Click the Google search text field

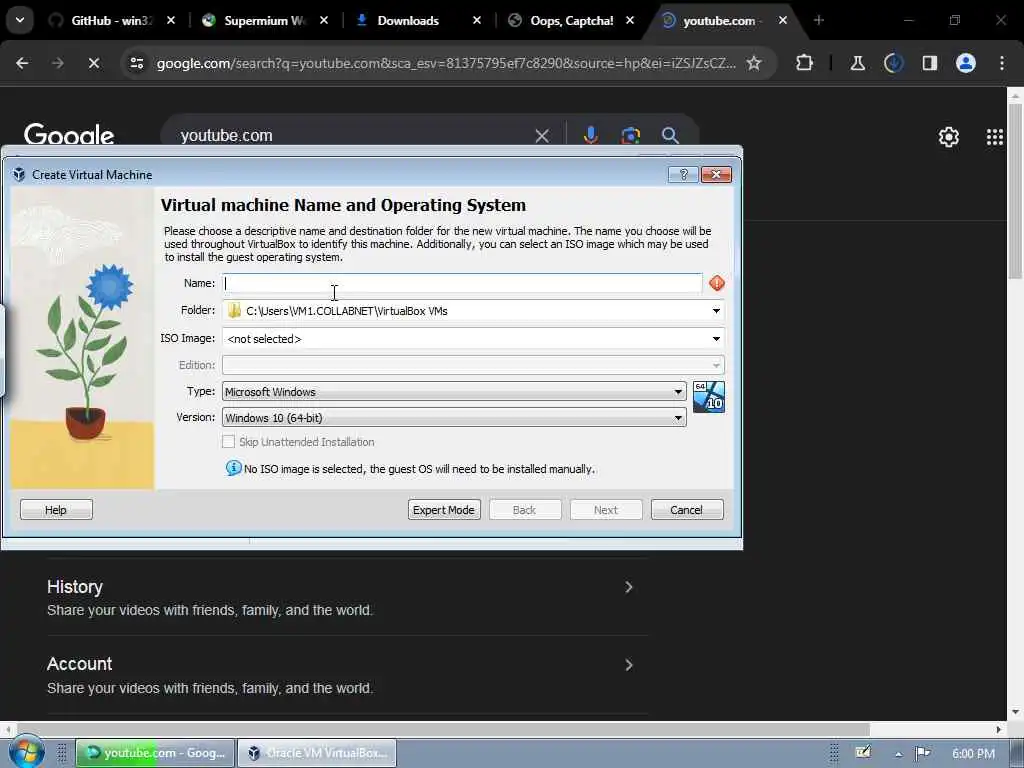tap(353, 135)
